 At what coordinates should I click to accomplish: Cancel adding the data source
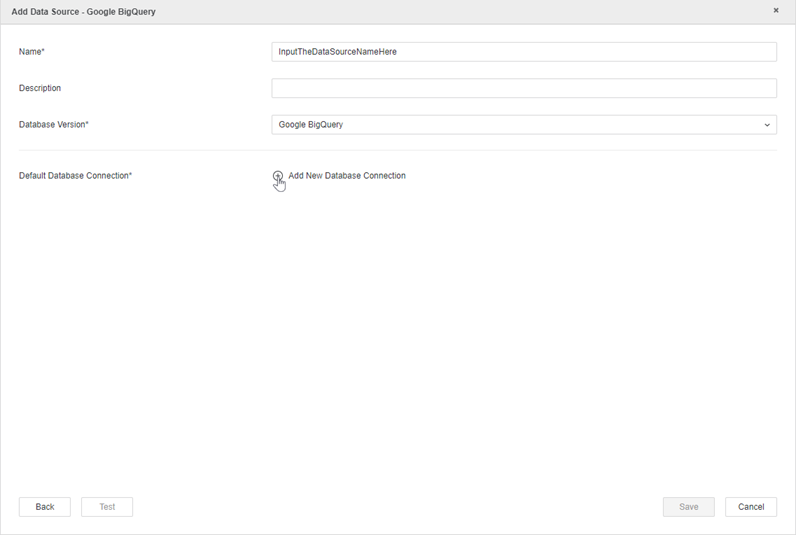click(x=751, y=507)
